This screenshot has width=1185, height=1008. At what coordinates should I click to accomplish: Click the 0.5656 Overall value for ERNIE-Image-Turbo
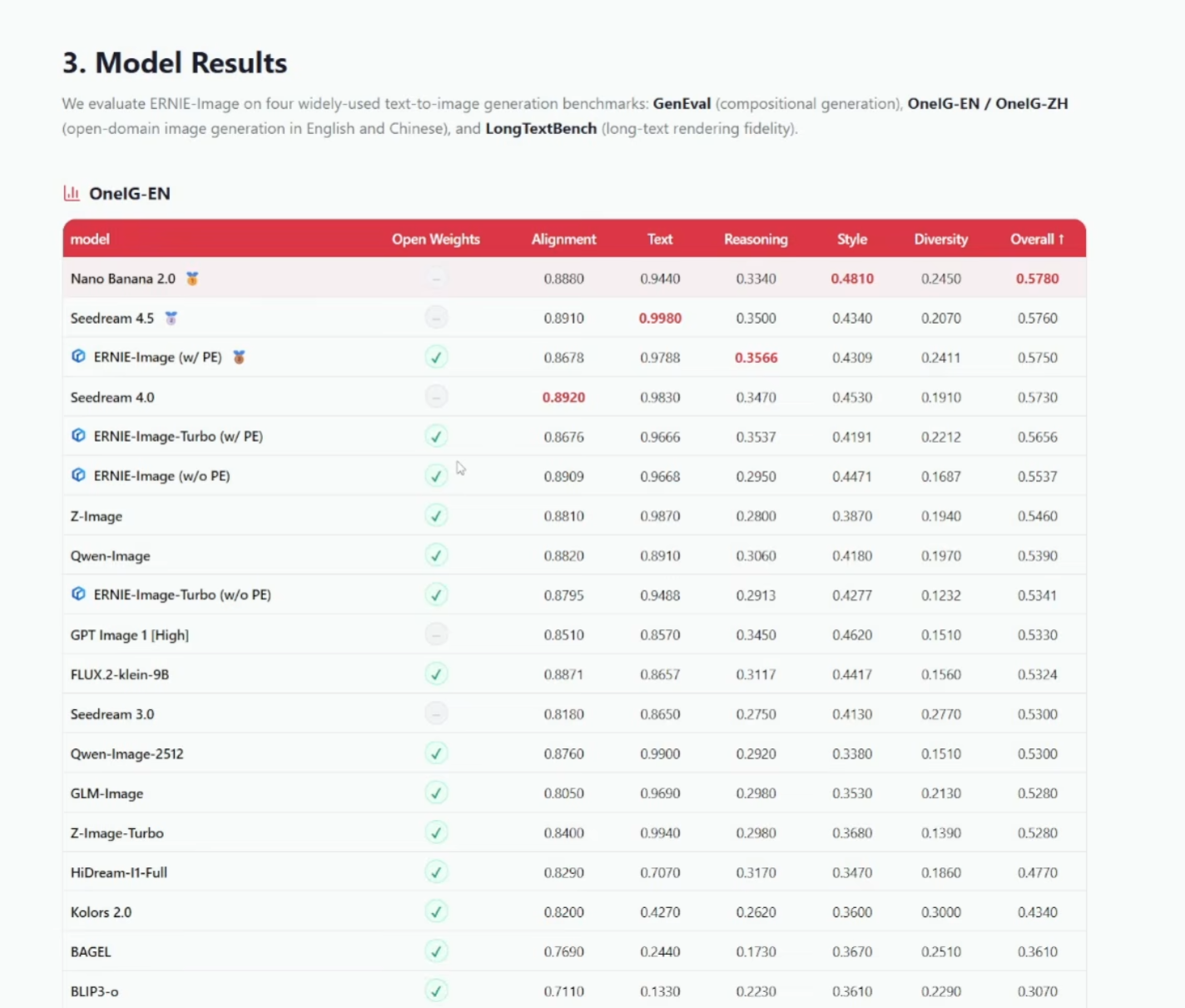(1037, 437)
